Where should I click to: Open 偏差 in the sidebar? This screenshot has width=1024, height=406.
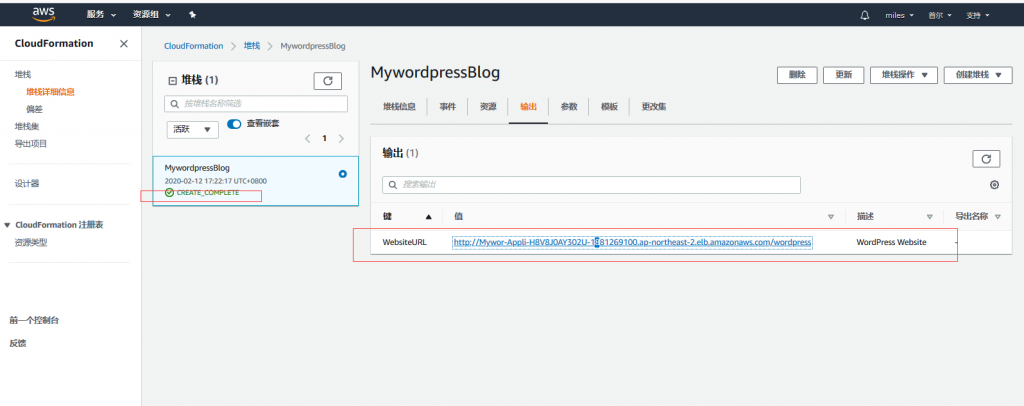tap(35, 110)
